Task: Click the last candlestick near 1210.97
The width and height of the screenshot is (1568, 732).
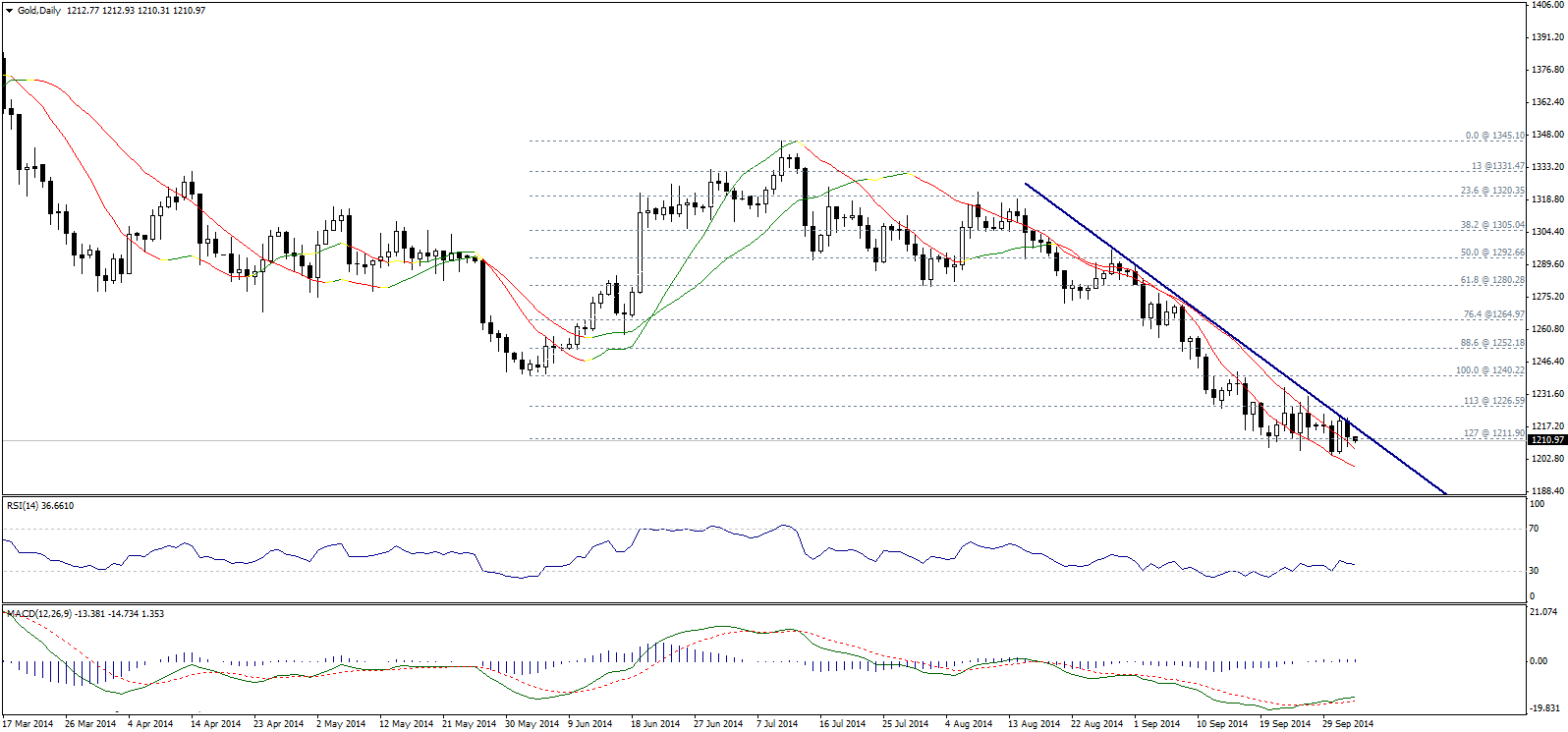Action: 1356,439
